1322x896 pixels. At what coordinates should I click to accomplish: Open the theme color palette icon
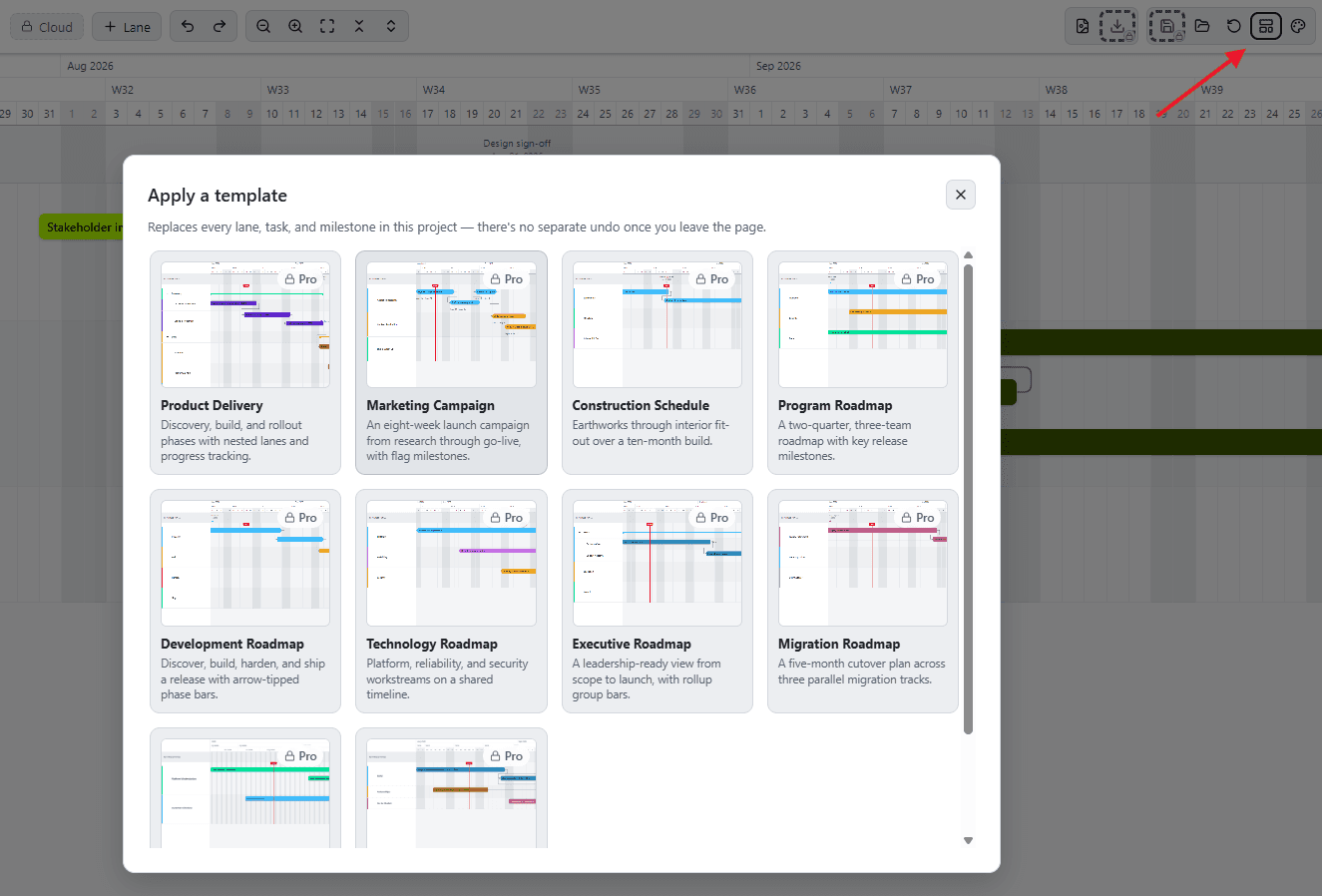click(1298, 26)
